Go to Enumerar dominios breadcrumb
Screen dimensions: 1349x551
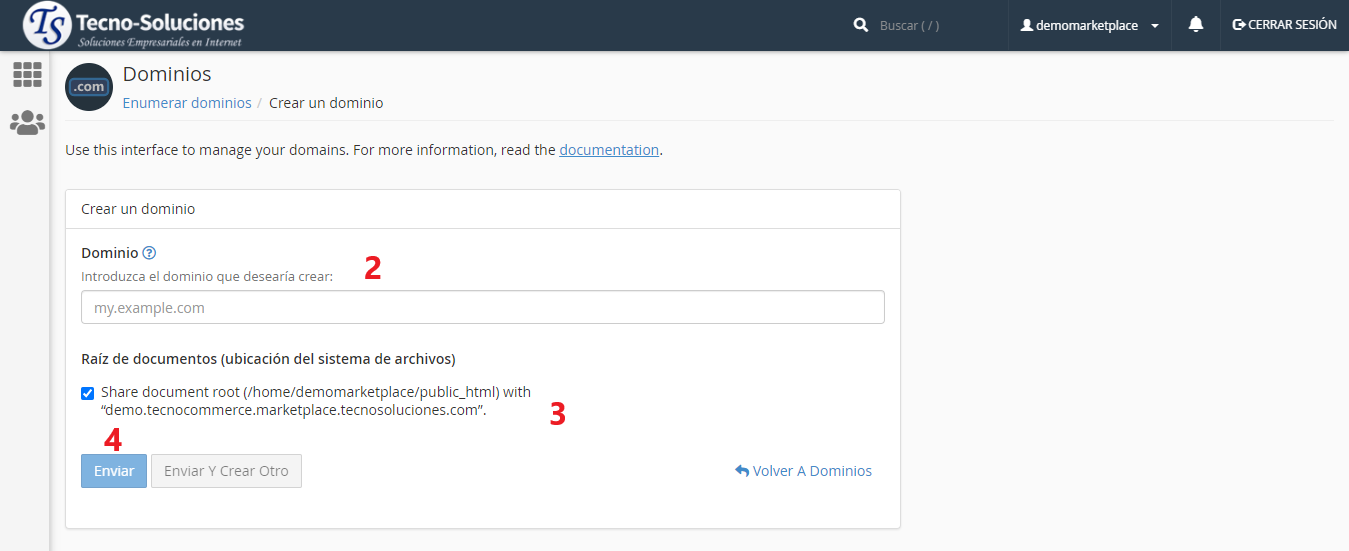187,103
